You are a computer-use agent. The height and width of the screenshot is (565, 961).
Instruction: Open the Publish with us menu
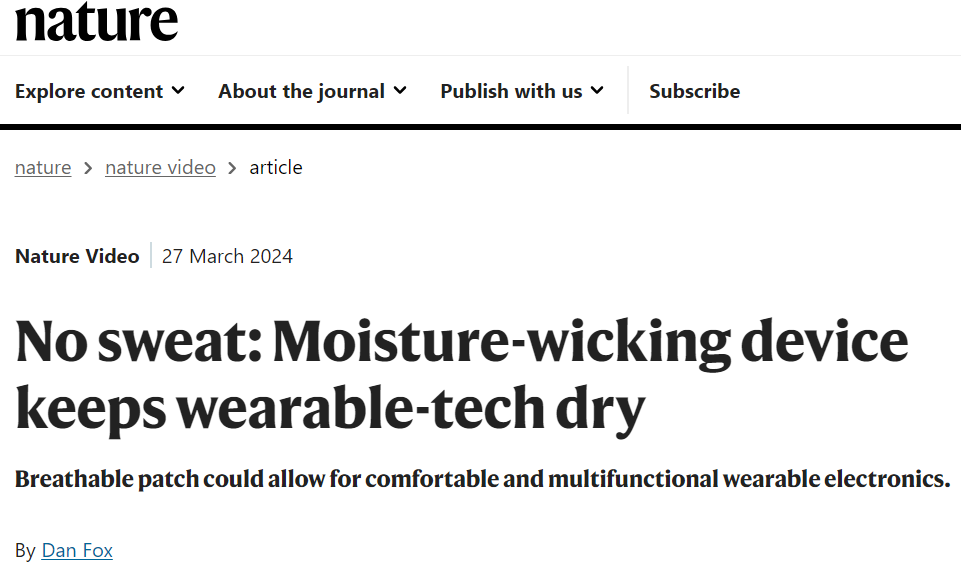pos(522,91)
